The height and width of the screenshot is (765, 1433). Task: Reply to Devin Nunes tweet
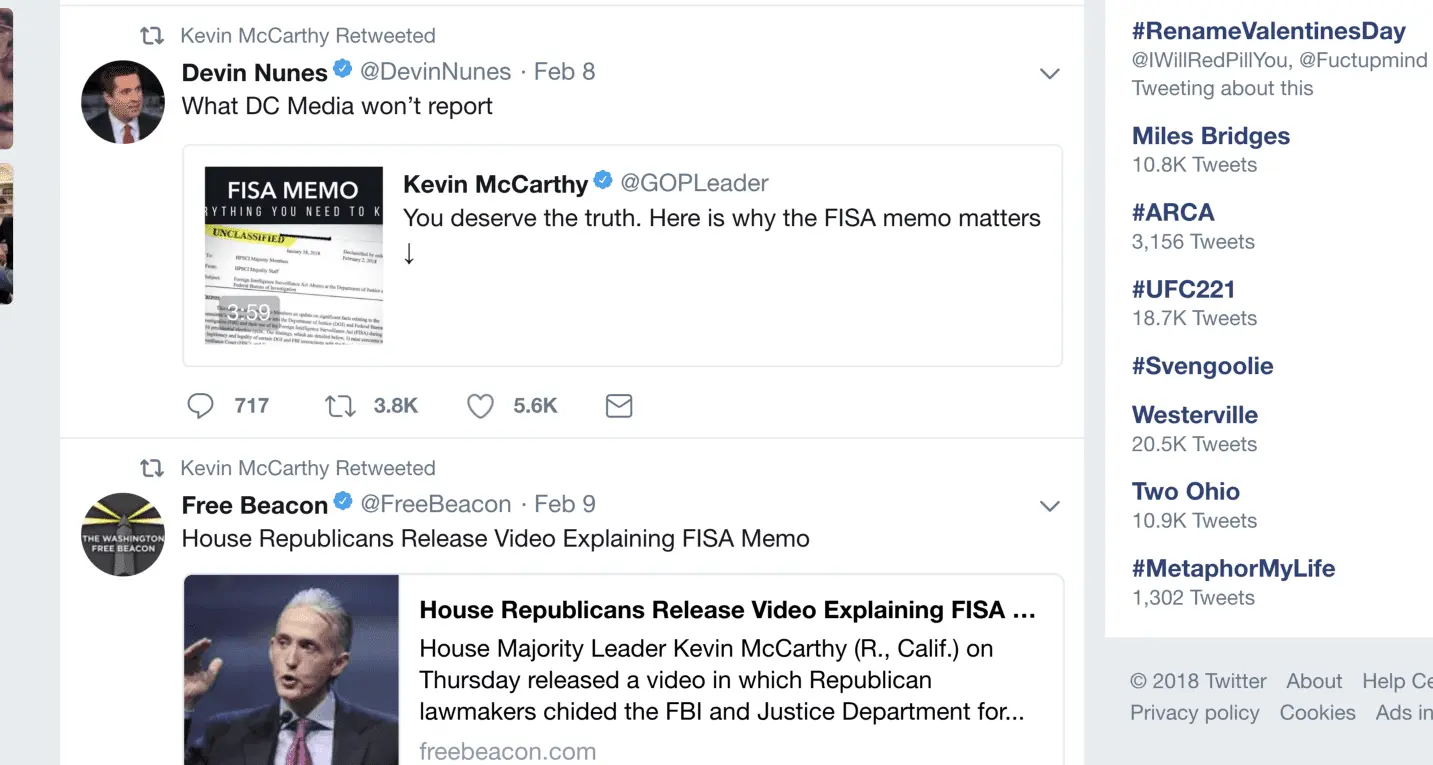click(x=201, y=406)
